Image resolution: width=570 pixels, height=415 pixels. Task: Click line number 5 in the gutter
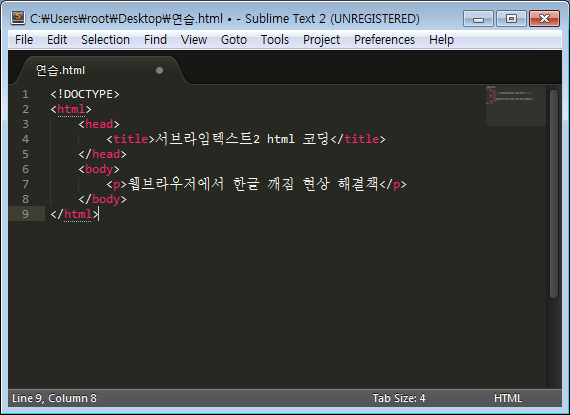point(25,154)
